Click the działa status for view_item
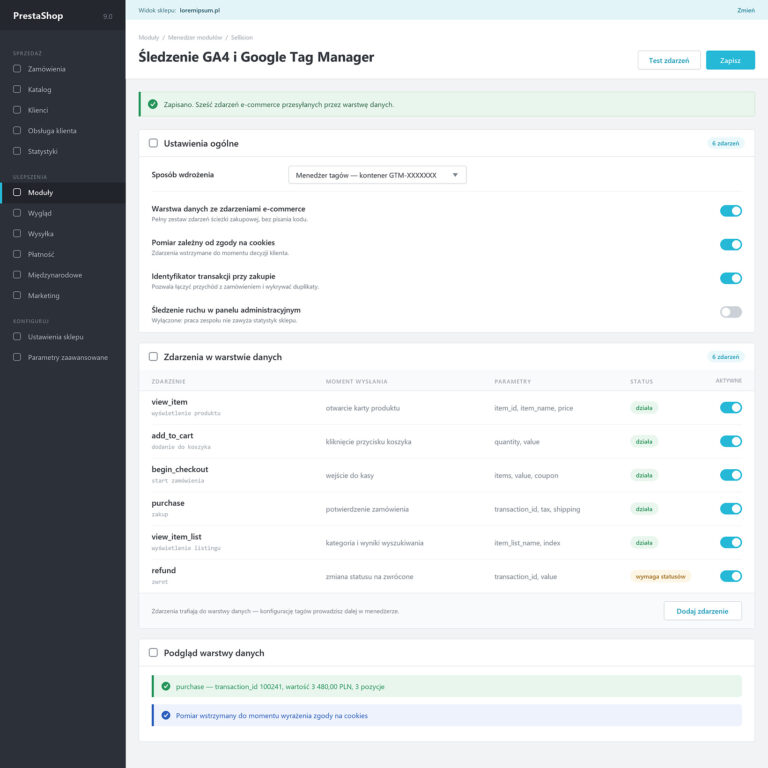Screen dimensions: 768x768 click(x=644, y=408)
